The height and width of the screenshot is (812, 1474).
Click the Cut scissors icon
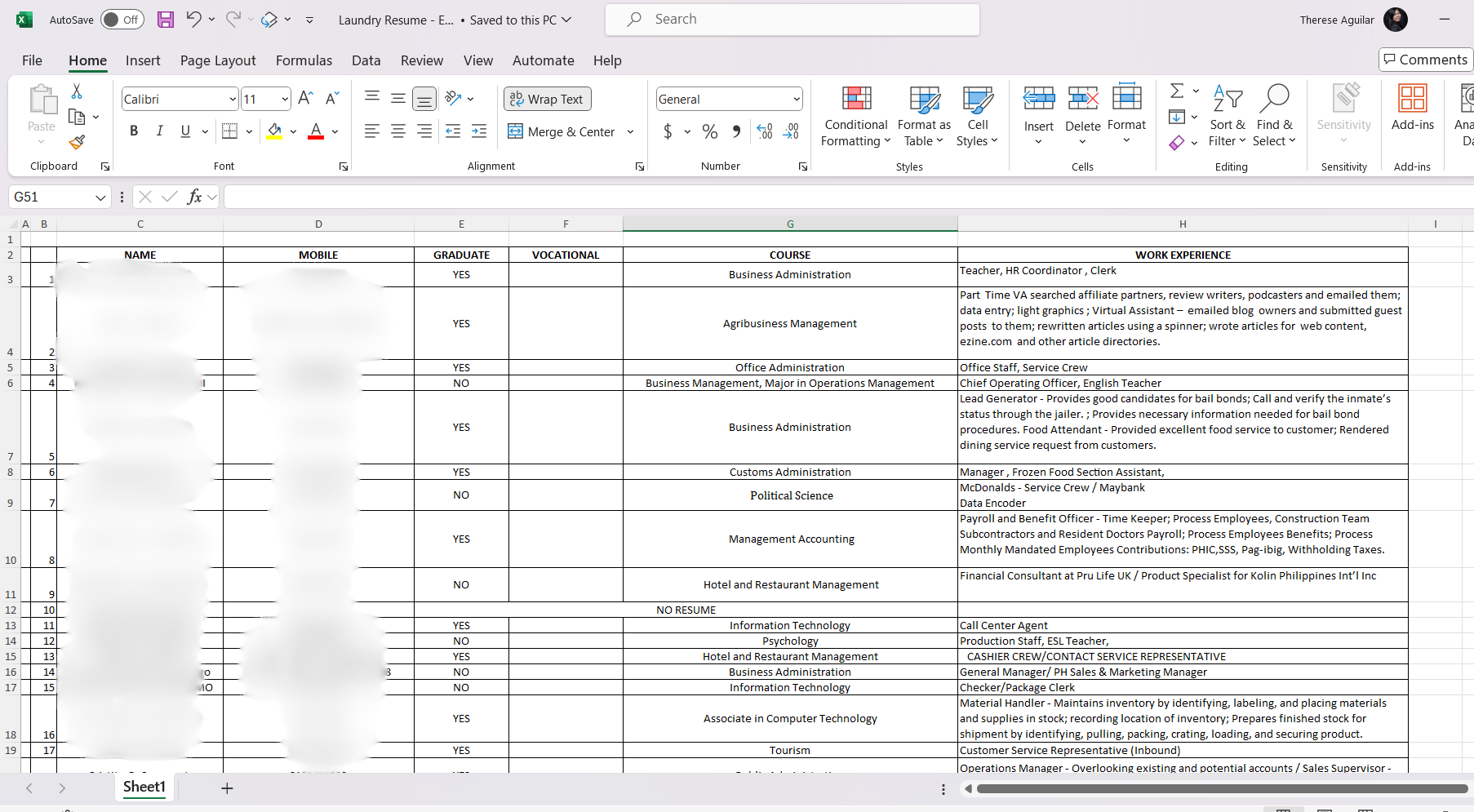77,91
